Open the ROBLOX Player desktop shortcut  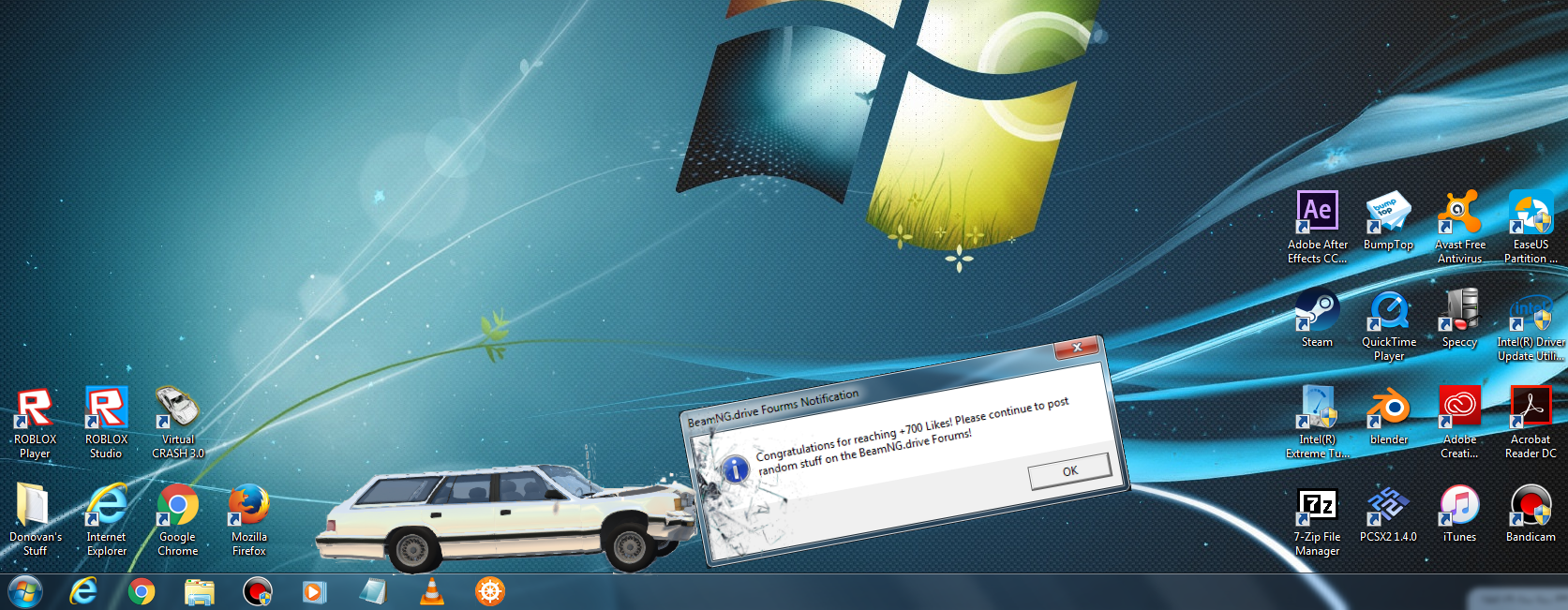point(35,423)
